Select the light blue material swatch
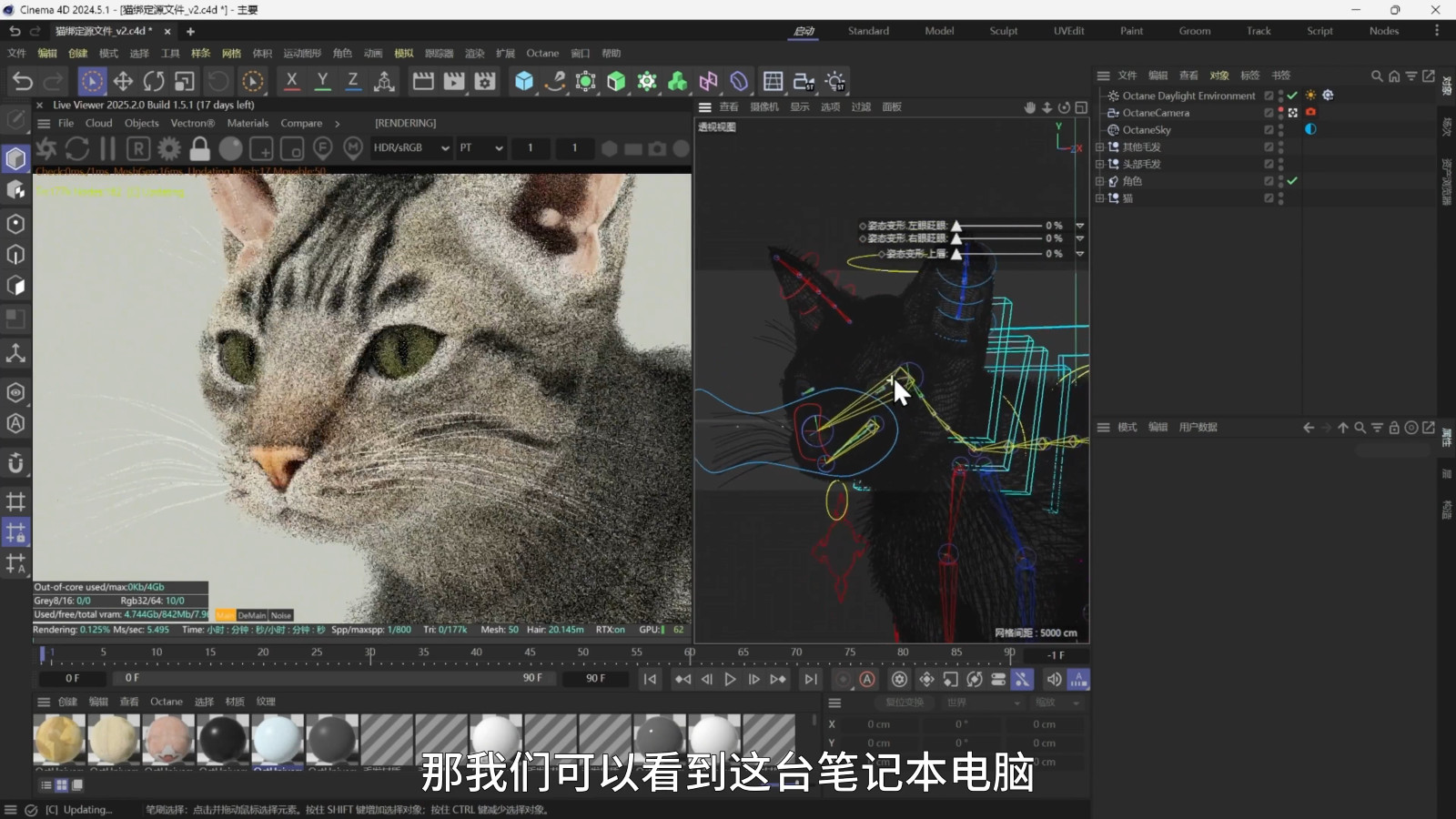This screenshot has width=1456, height=819. [277, 739]
